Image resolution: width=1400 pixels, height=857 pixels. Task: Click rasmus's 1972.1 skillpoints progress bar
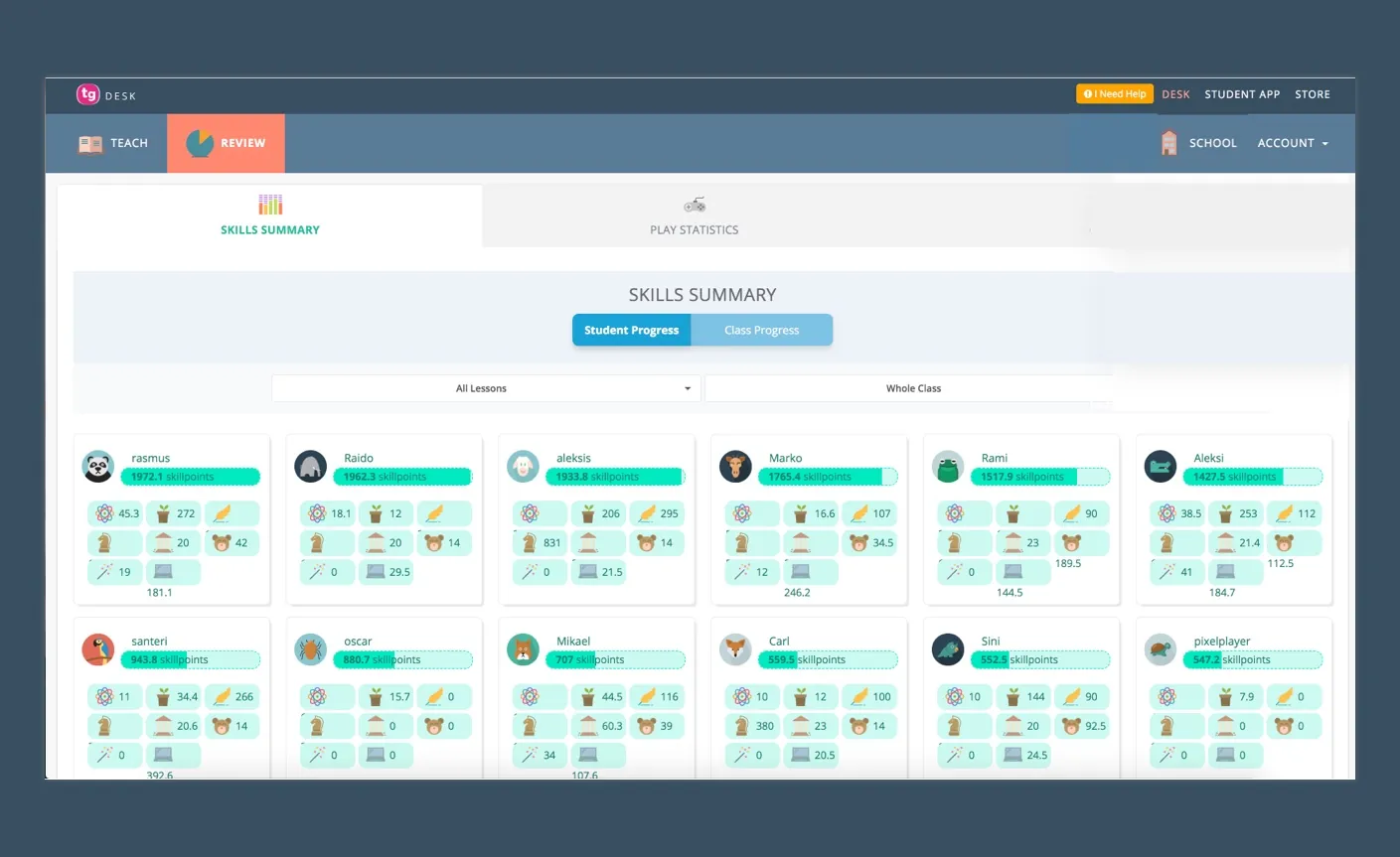[x=190, y=477]
